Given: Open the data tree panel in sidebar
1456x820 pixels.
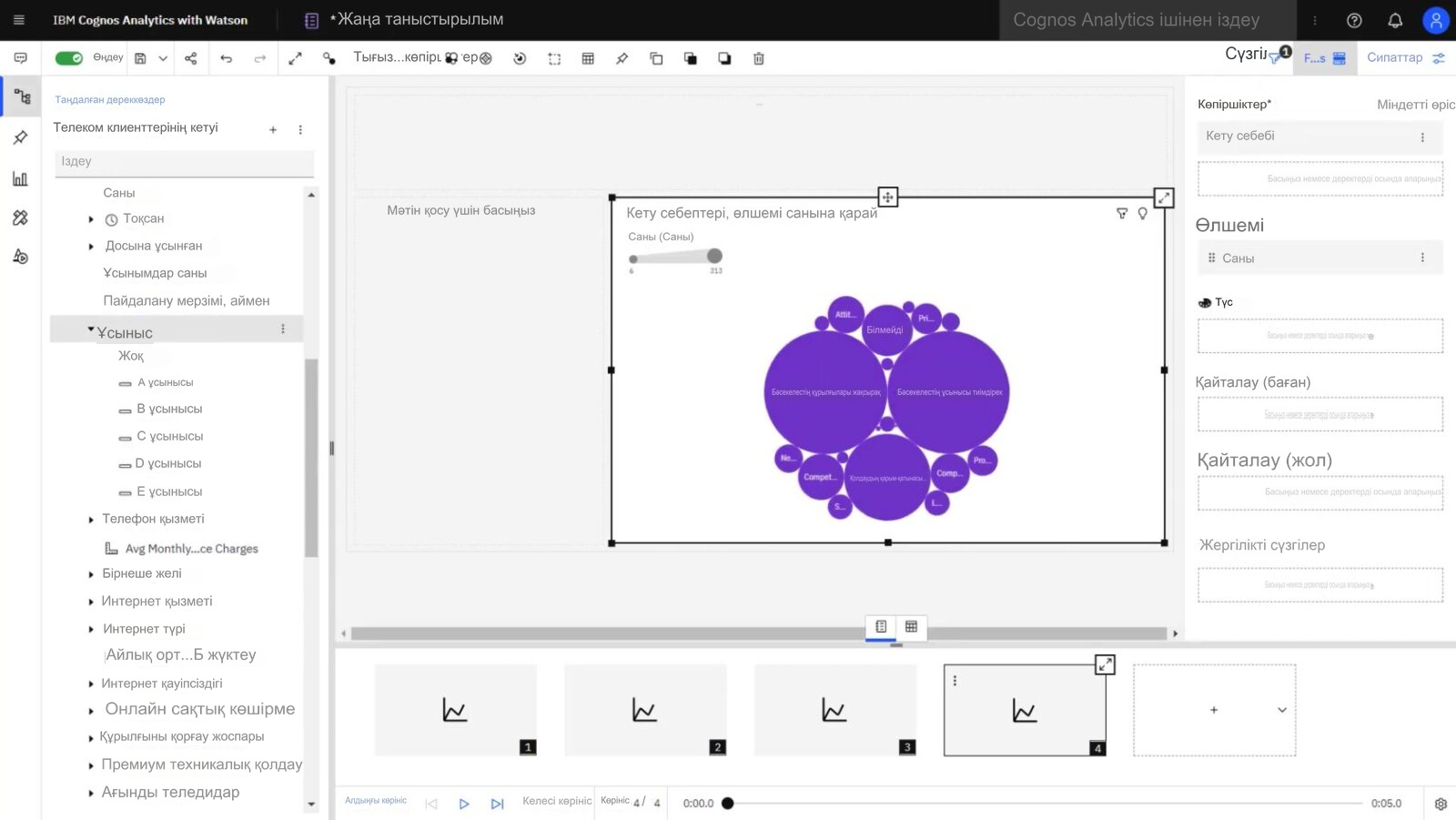Looking at the screenshot, I should click(x=22, y=96).
